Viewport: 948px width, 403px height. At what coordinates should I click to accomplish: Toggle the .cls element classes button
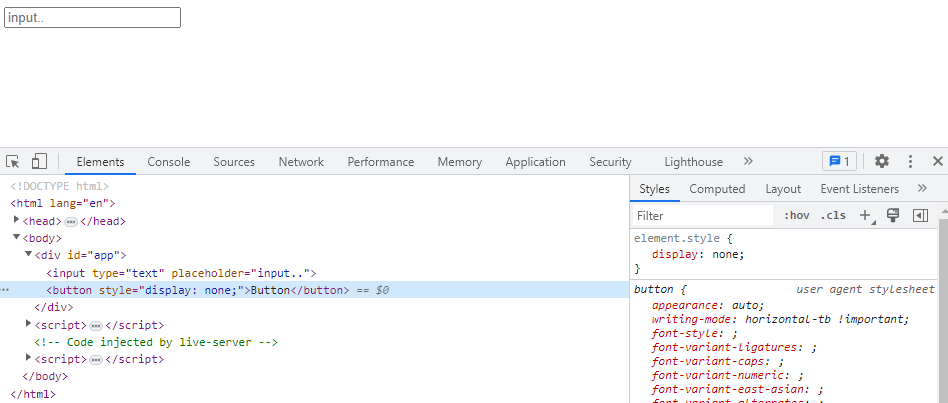(833, 216)
